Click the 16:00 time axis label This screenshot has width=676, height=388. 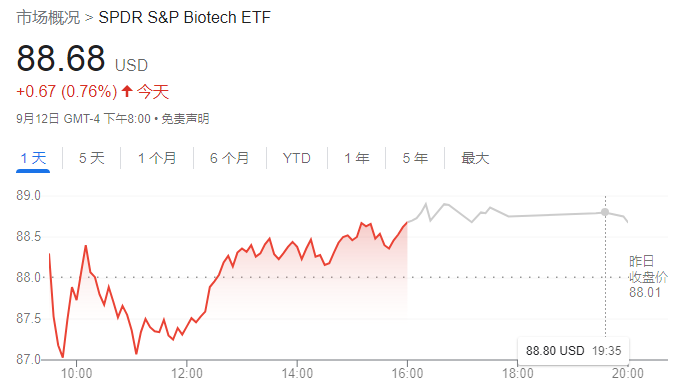407,373
